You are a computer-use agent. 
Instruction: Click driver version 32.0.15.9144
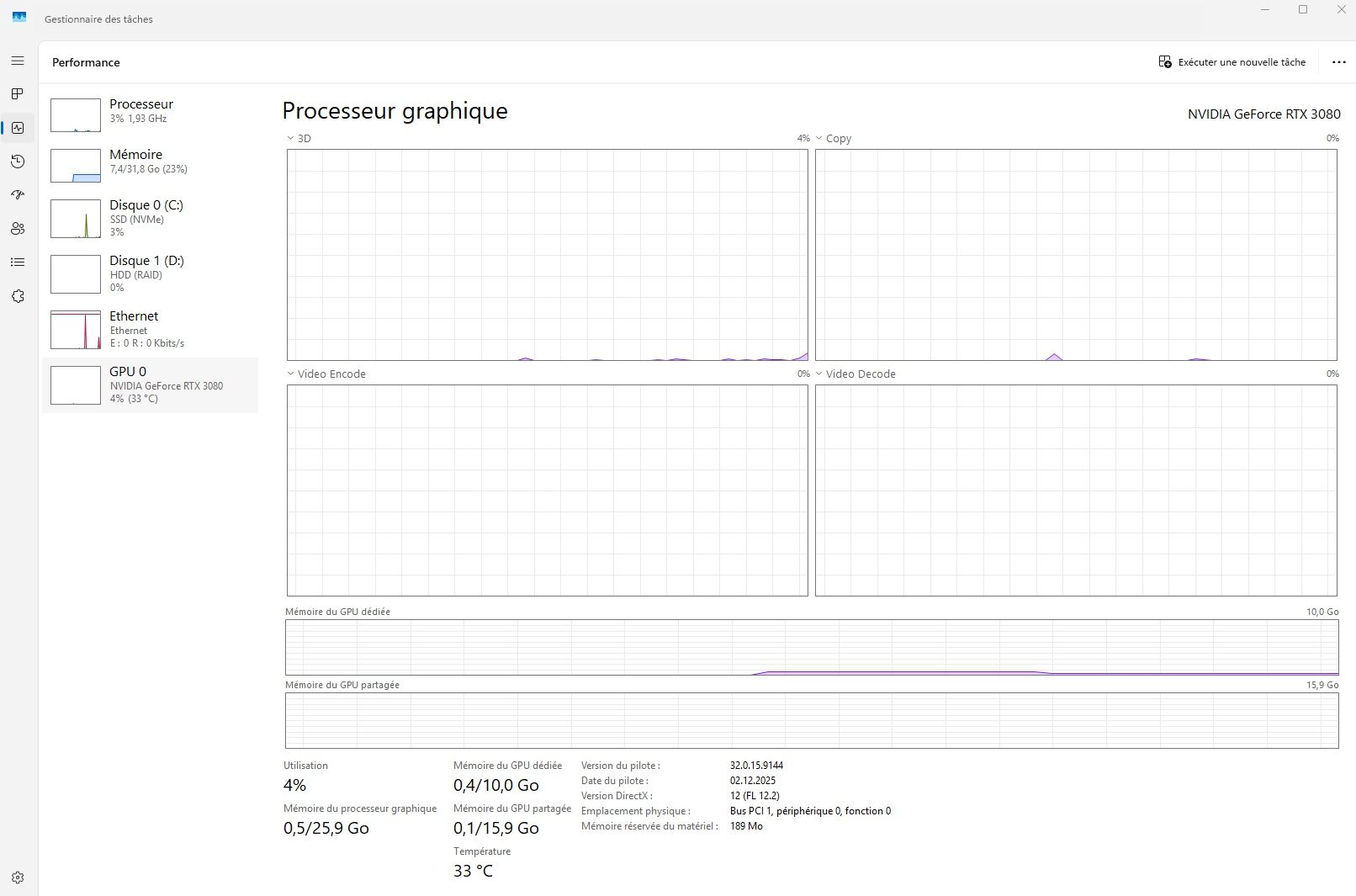pyautogui.click(x=756, y=766)
